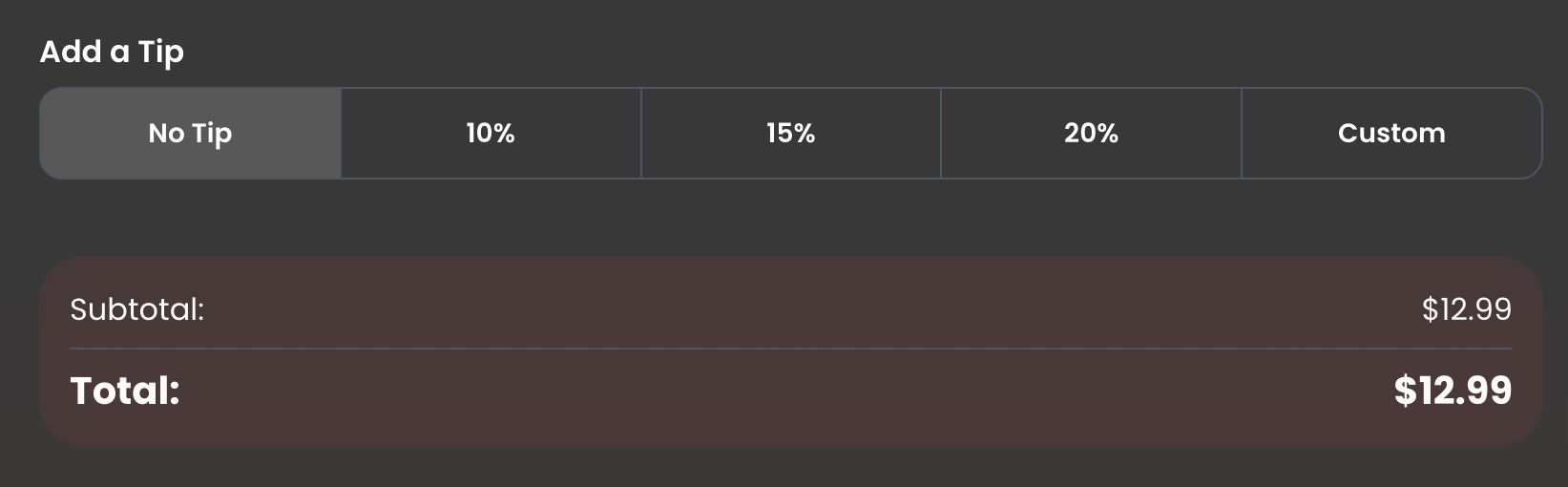Select the 20% tip button
The width and height of the screenshot is (1568, 487).
tap(1091, 134)
